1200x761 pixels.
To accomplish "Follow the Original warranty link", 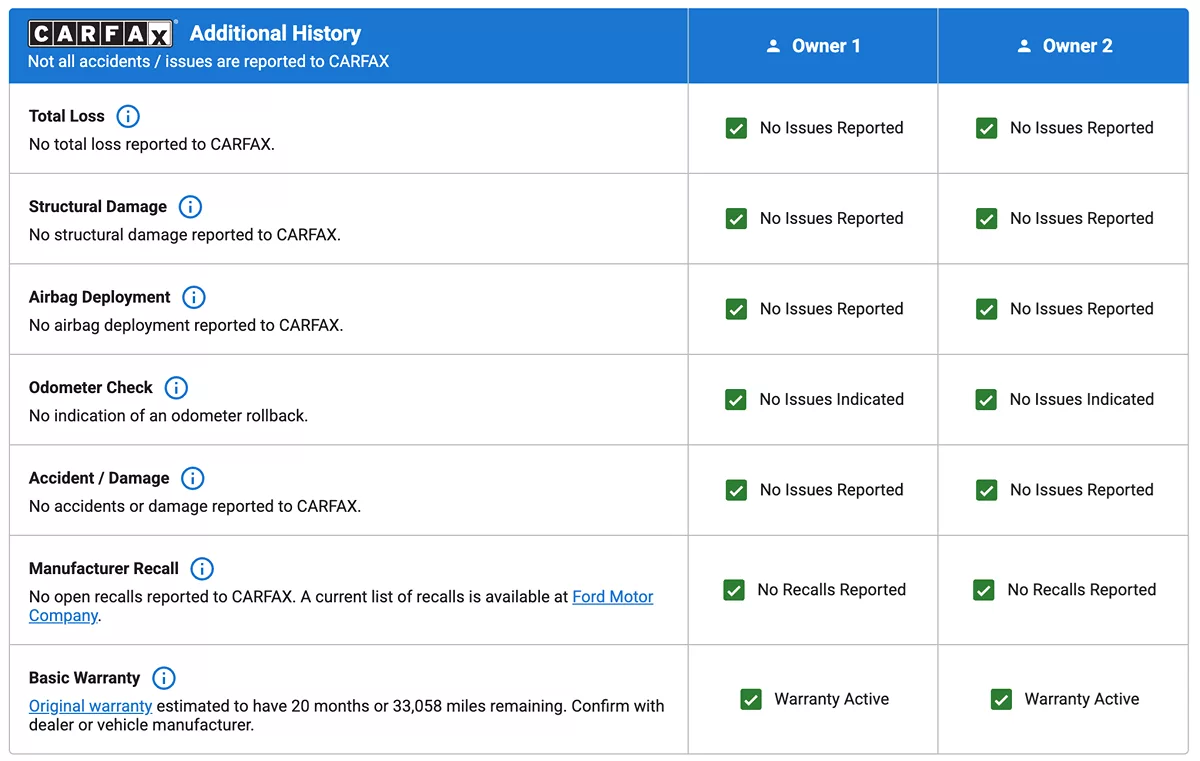I will pyautogui.click(x=90, y=706).
